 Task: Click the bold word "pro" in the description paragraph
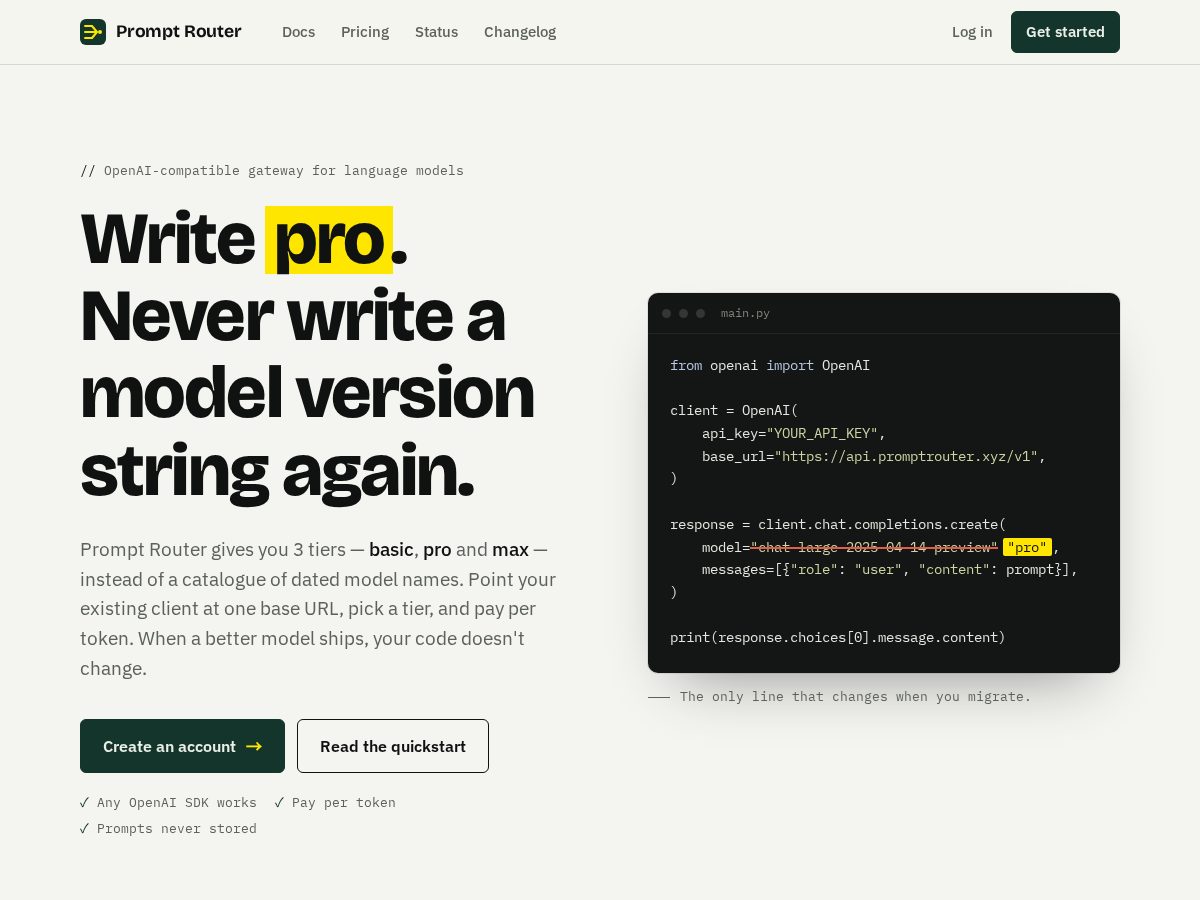(x=437, y=549)
